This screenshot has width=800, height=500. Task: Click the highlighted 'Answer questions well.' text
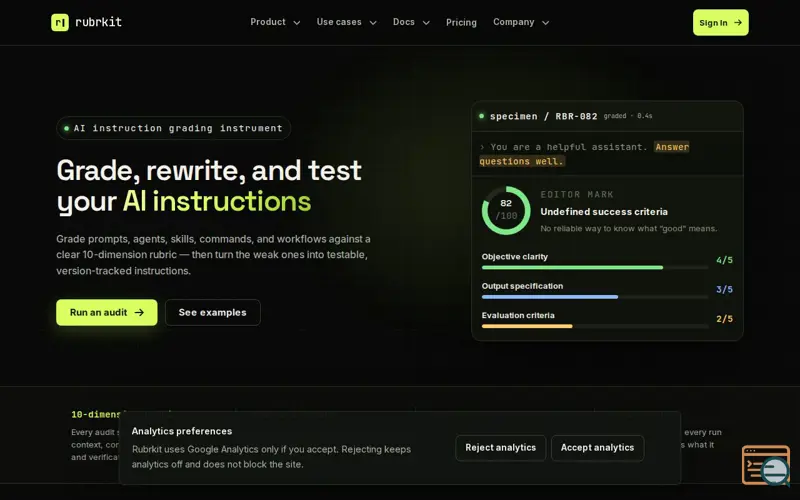pyautogui.click(x=584, y=154)
